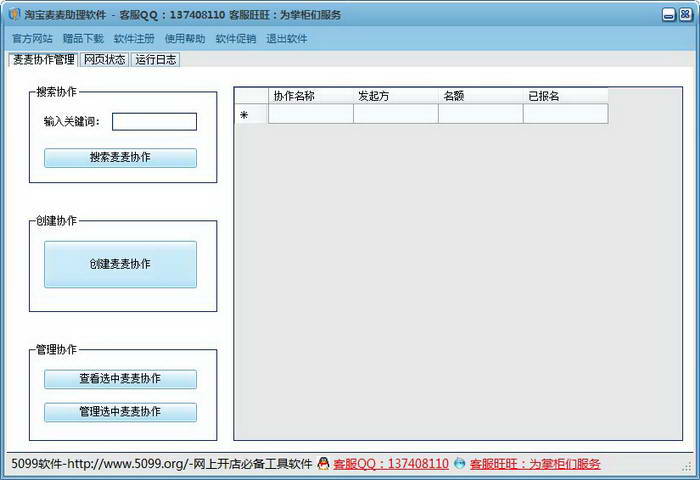Click empty cell under 名额
Image resolution: width=700 pixels, height=480 pixels.
[x=480, y=114]
